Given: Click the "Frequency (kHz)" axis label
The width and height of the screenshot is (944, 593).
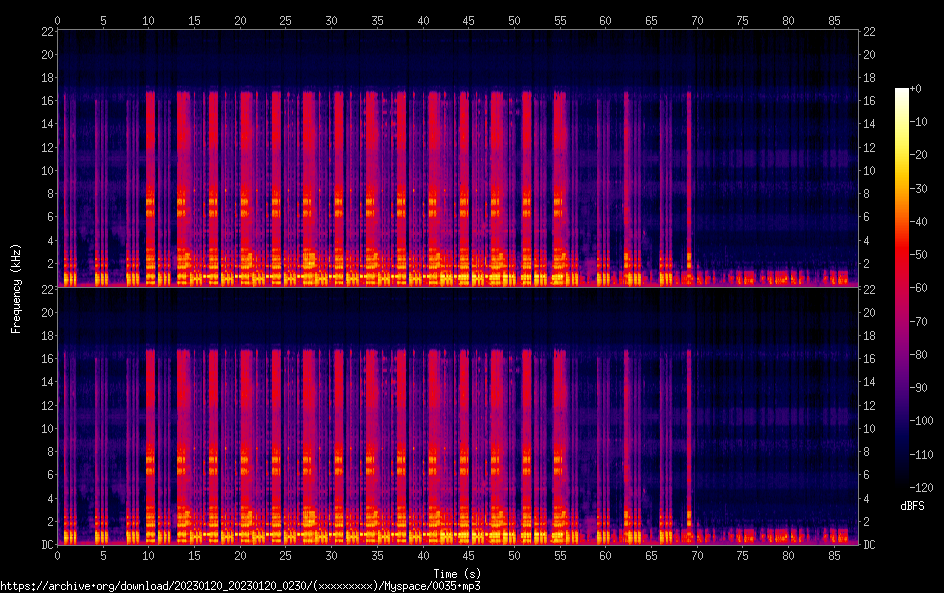Looking at the screenshot, I should pyautogui.click(x=16, y=288).
